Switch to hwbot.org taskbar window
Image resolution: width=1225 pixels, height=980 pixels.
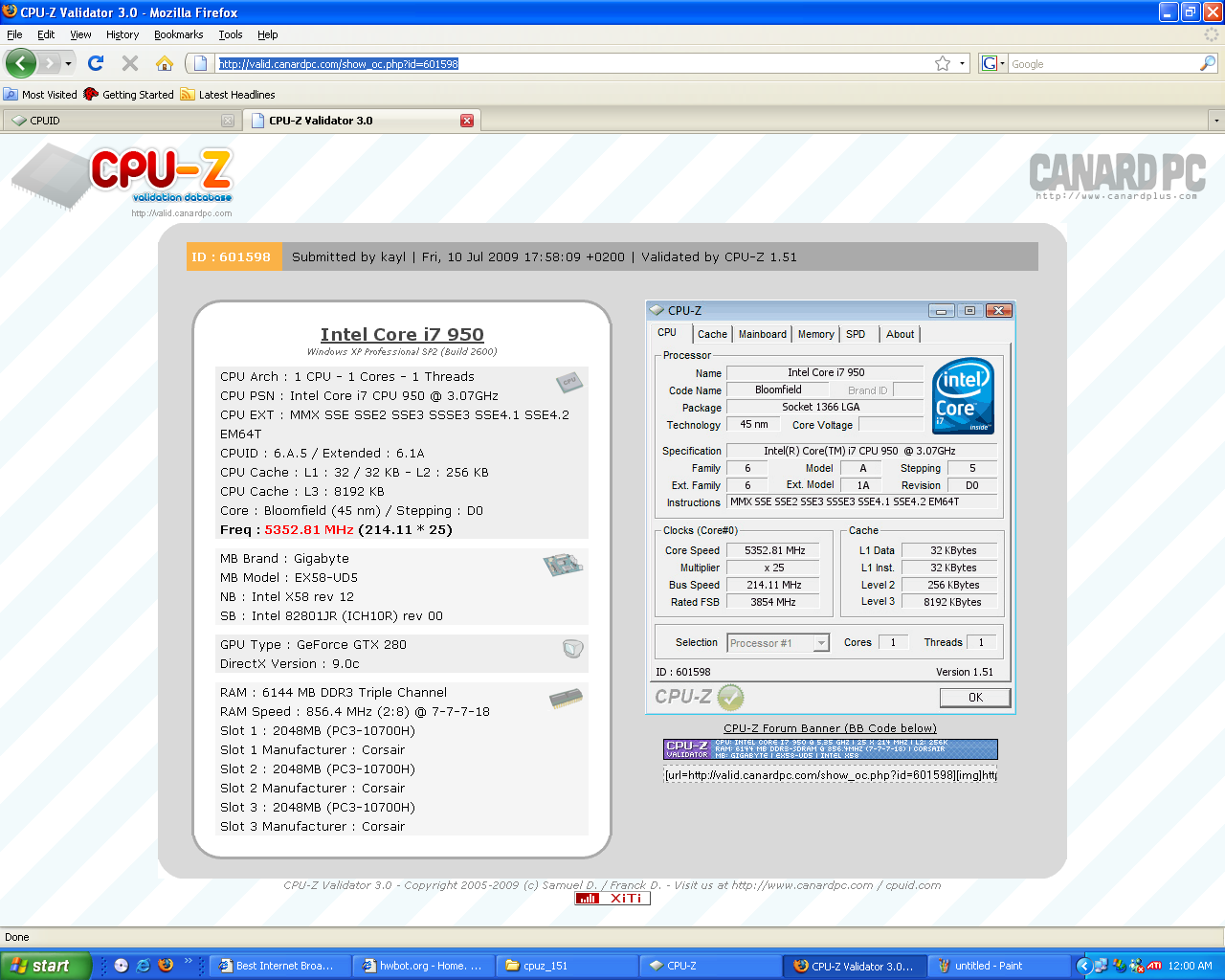[x=424, y=966]
